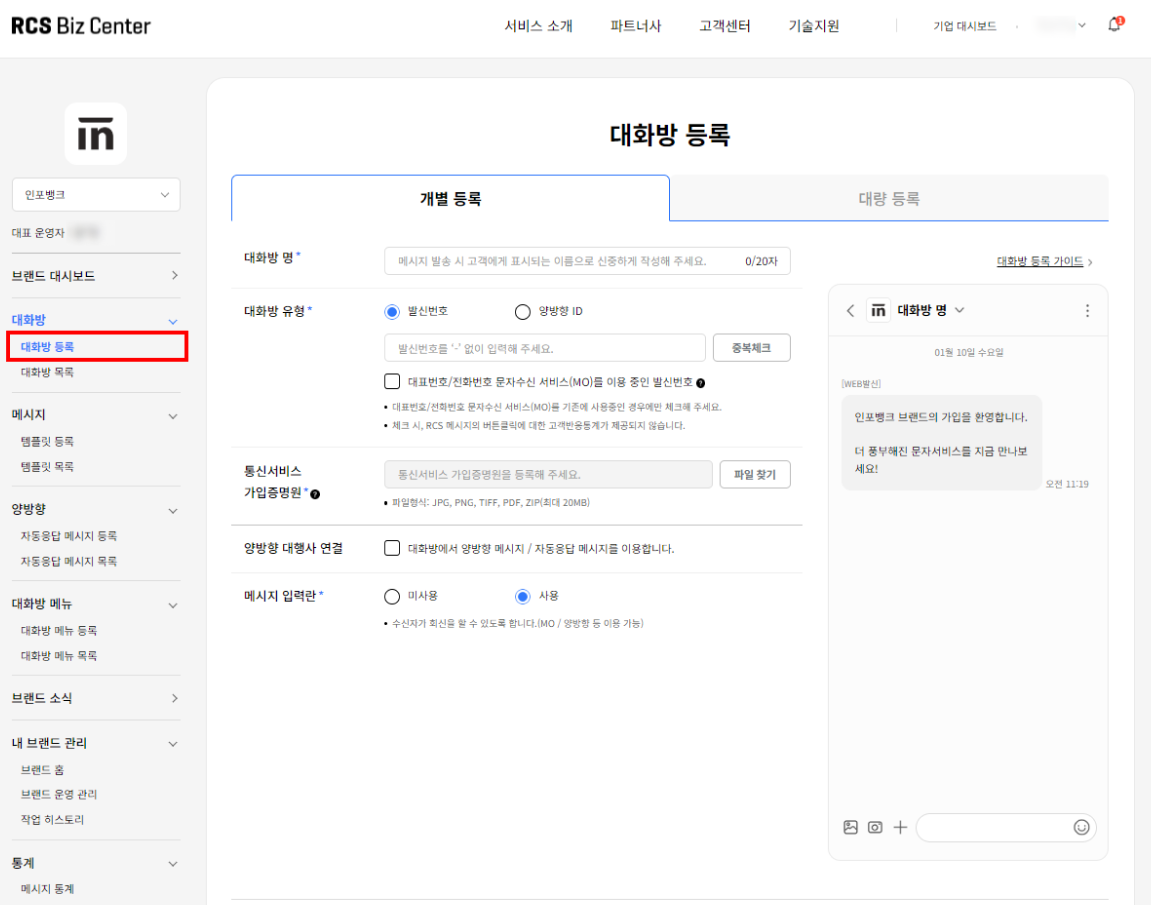Open the 대화방 등록 가이드 link
Image resolution: width=1151 pixels, height=905 pixels.
pos(1041,261)
